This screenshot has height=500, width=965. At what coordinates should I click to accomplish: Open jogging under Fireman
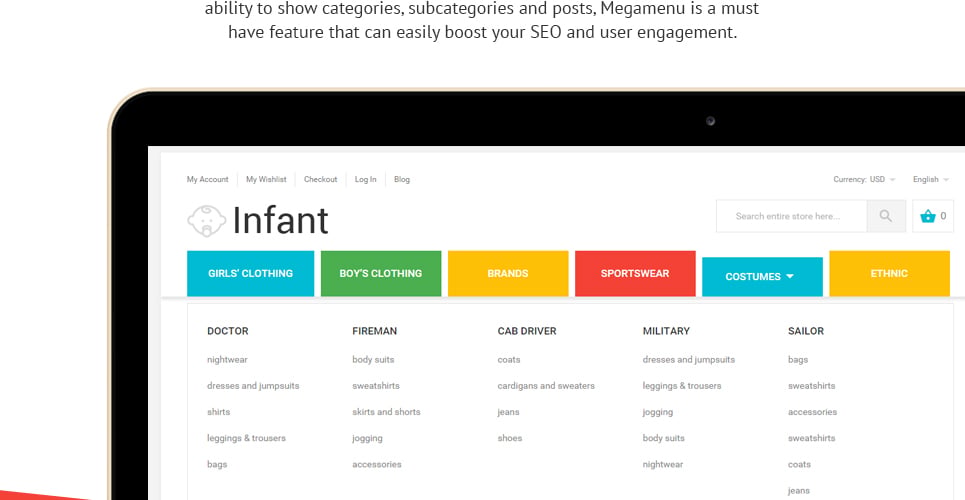367,438
